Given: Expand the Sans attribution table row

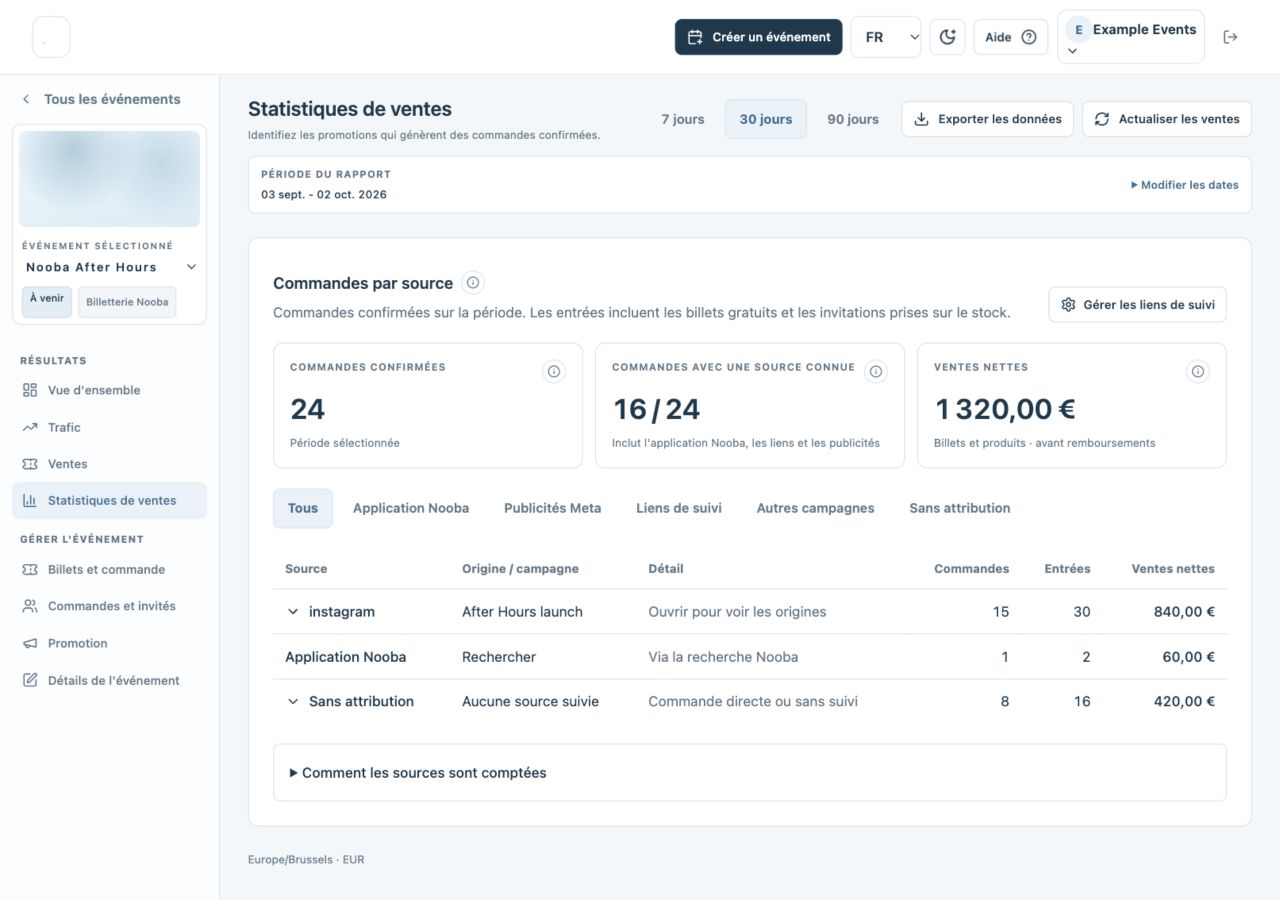Looking at the screenshot, I should [293, 702].
